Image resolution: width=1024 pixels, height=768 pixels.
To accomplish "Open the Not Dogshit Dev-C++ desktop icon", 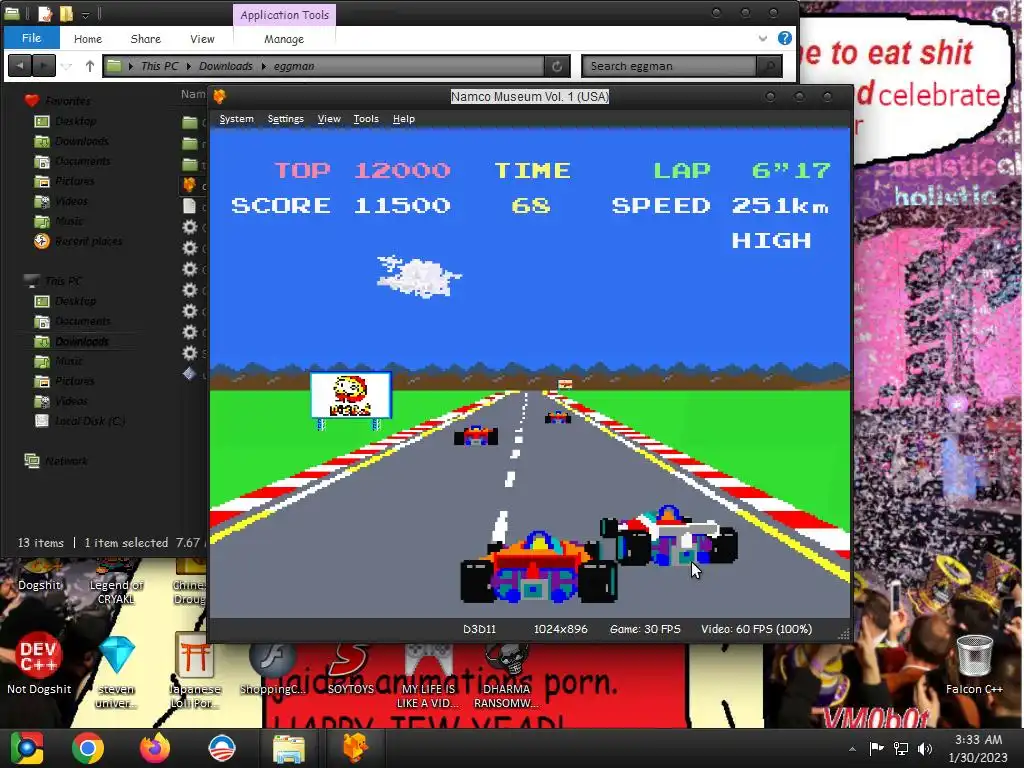I will (39, 663).
